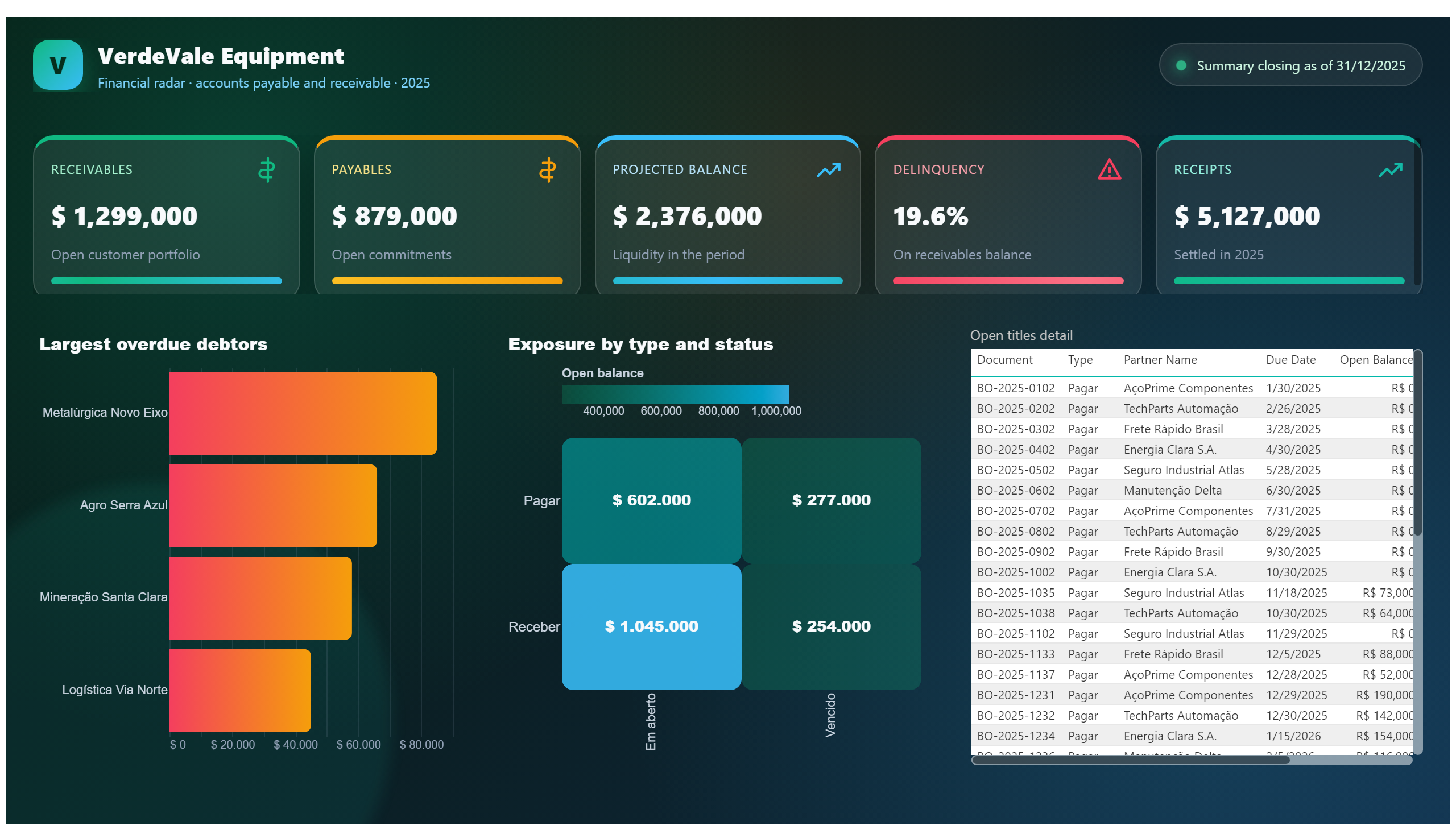The width and height of the screenshot is (1456, 830).
Task: Click the Open balance gradient legend bar
Action: point(675,394)
